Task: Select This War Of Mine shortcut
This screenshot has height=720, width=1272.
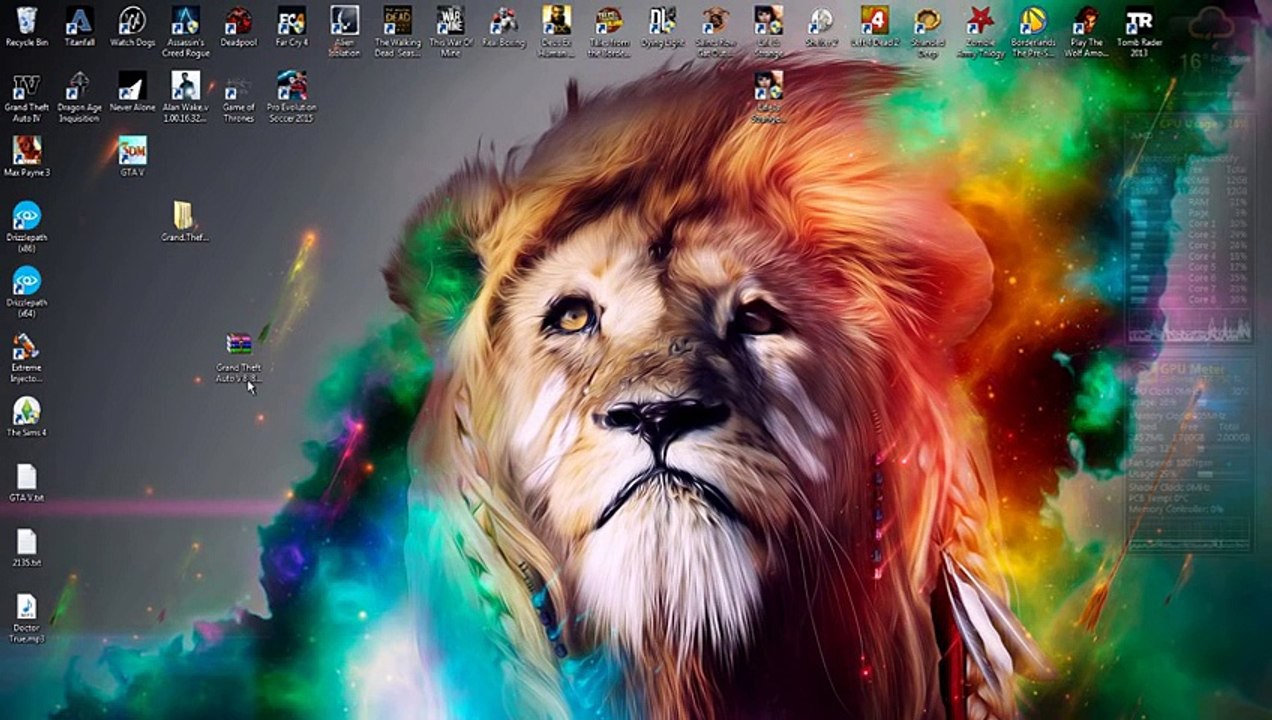Action: coord(450,22)
